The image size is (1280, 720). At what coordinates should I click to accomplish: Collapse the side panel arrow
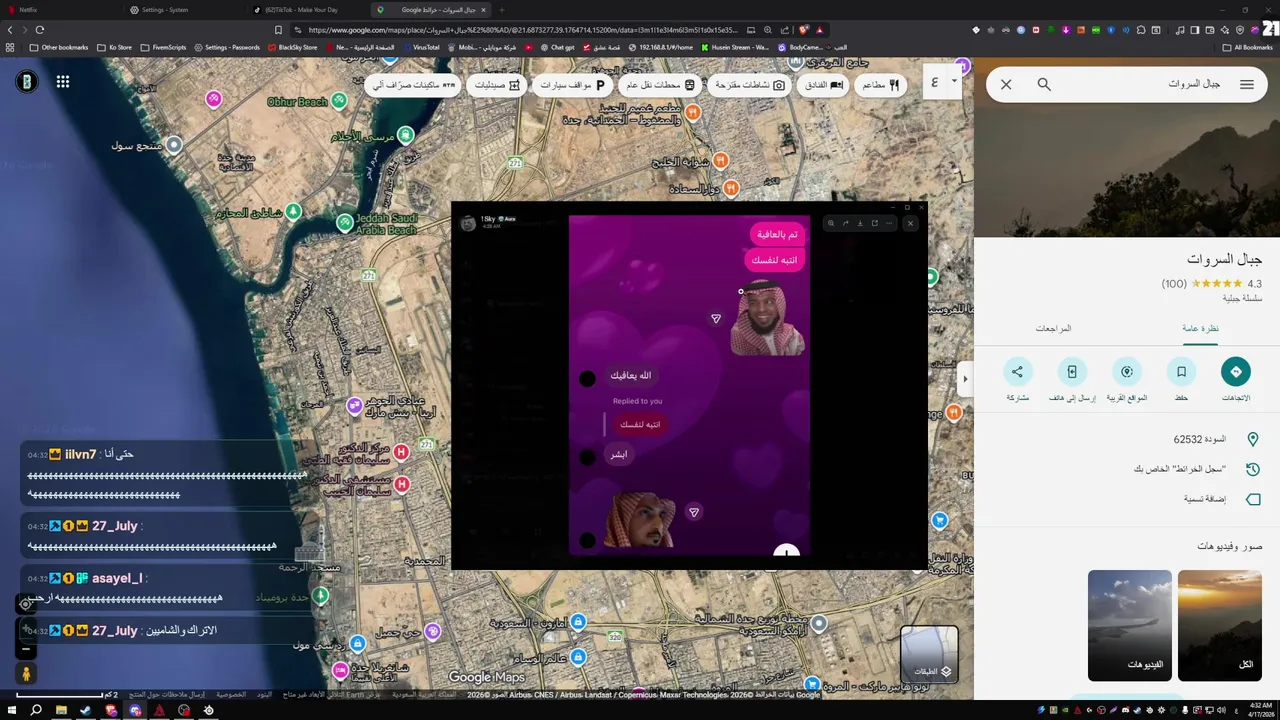coord(965,379)
